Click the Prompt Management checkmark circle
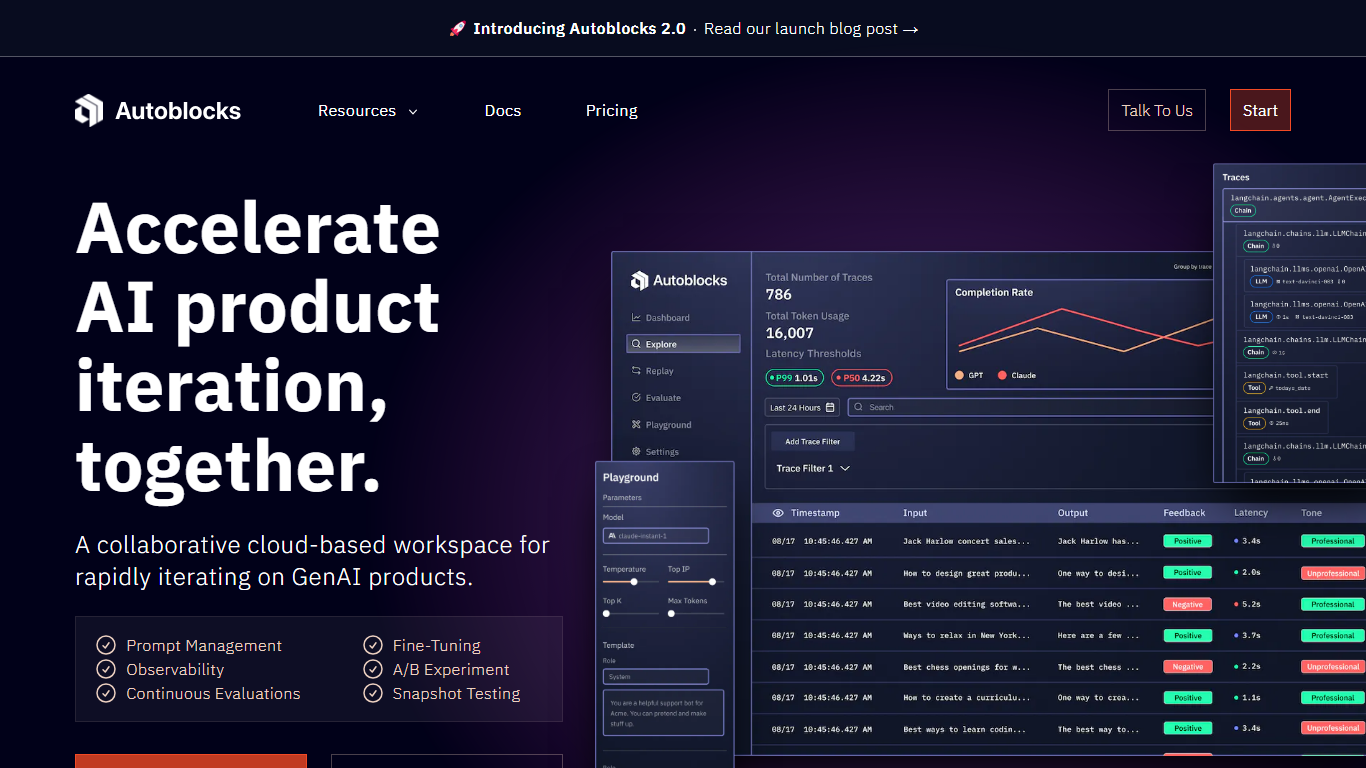Image resolution: width=1366 pixels, height=768 pixels. pos(105,646)
